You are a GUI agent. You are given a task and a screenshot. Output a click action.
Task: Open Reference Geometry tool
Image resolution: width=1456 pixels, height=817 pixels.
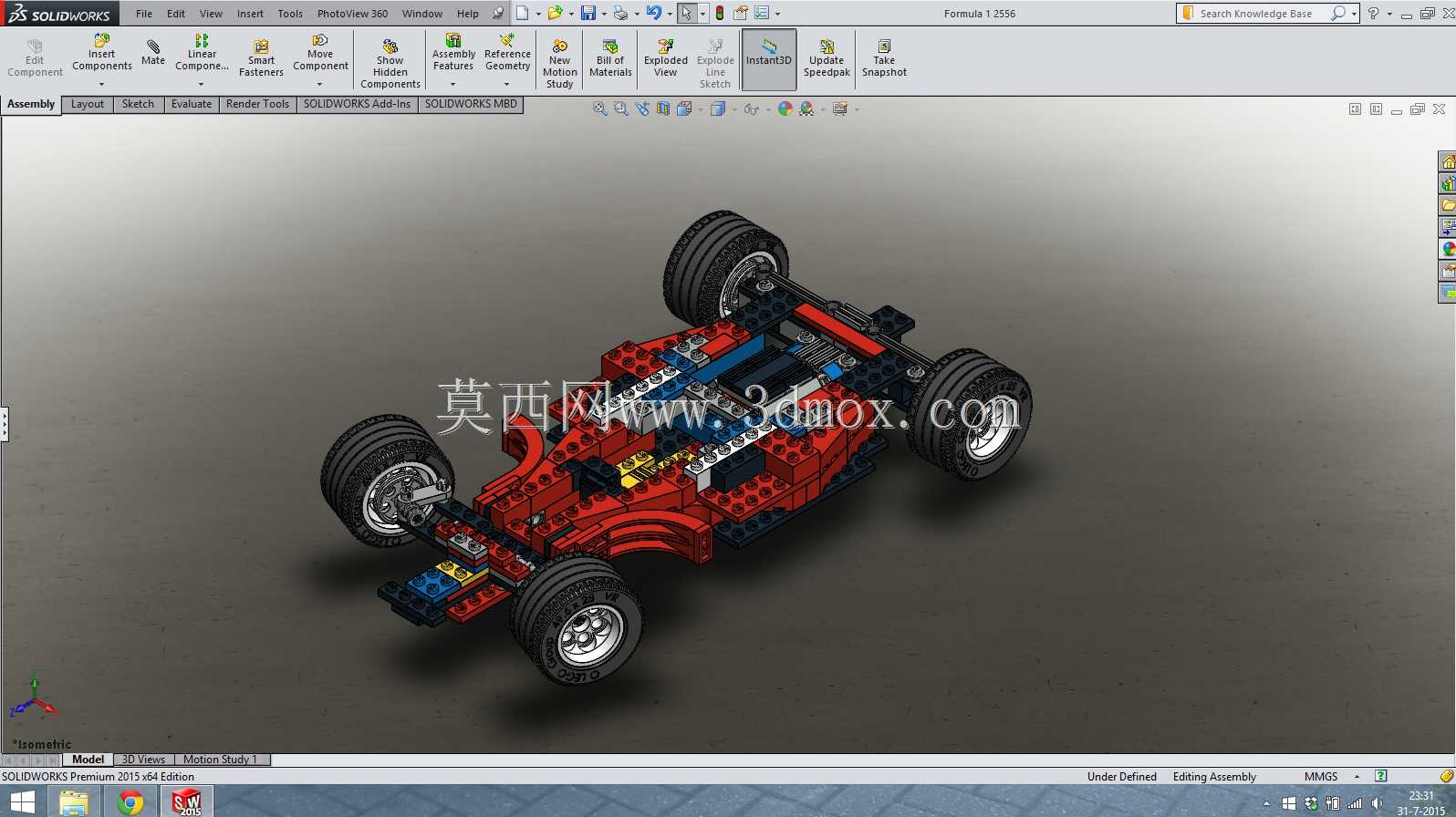pyautogui.click(x=507, y=53)
